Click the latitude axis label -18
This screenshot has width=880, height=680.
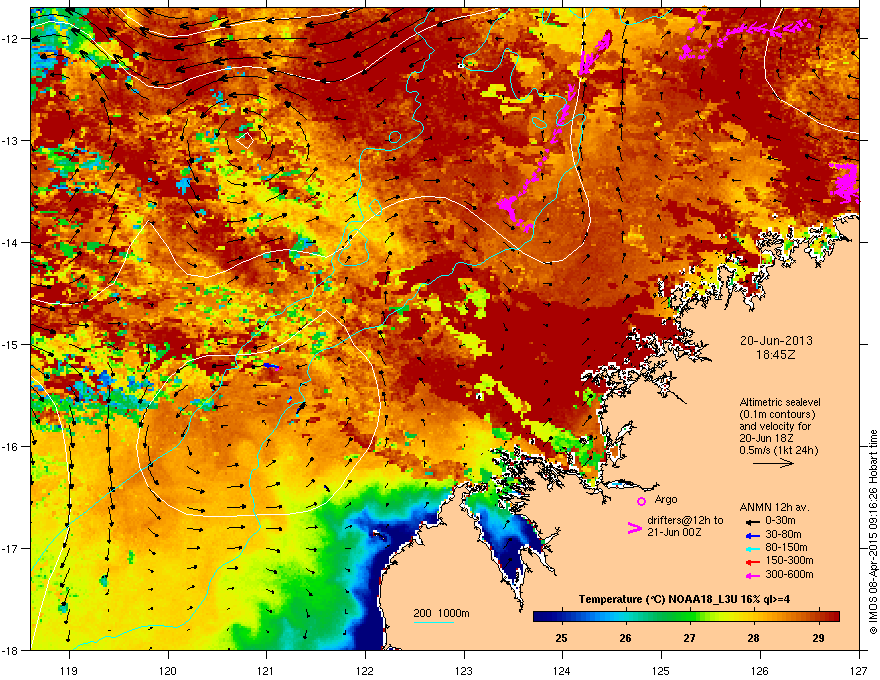click(x=10, y=650)
